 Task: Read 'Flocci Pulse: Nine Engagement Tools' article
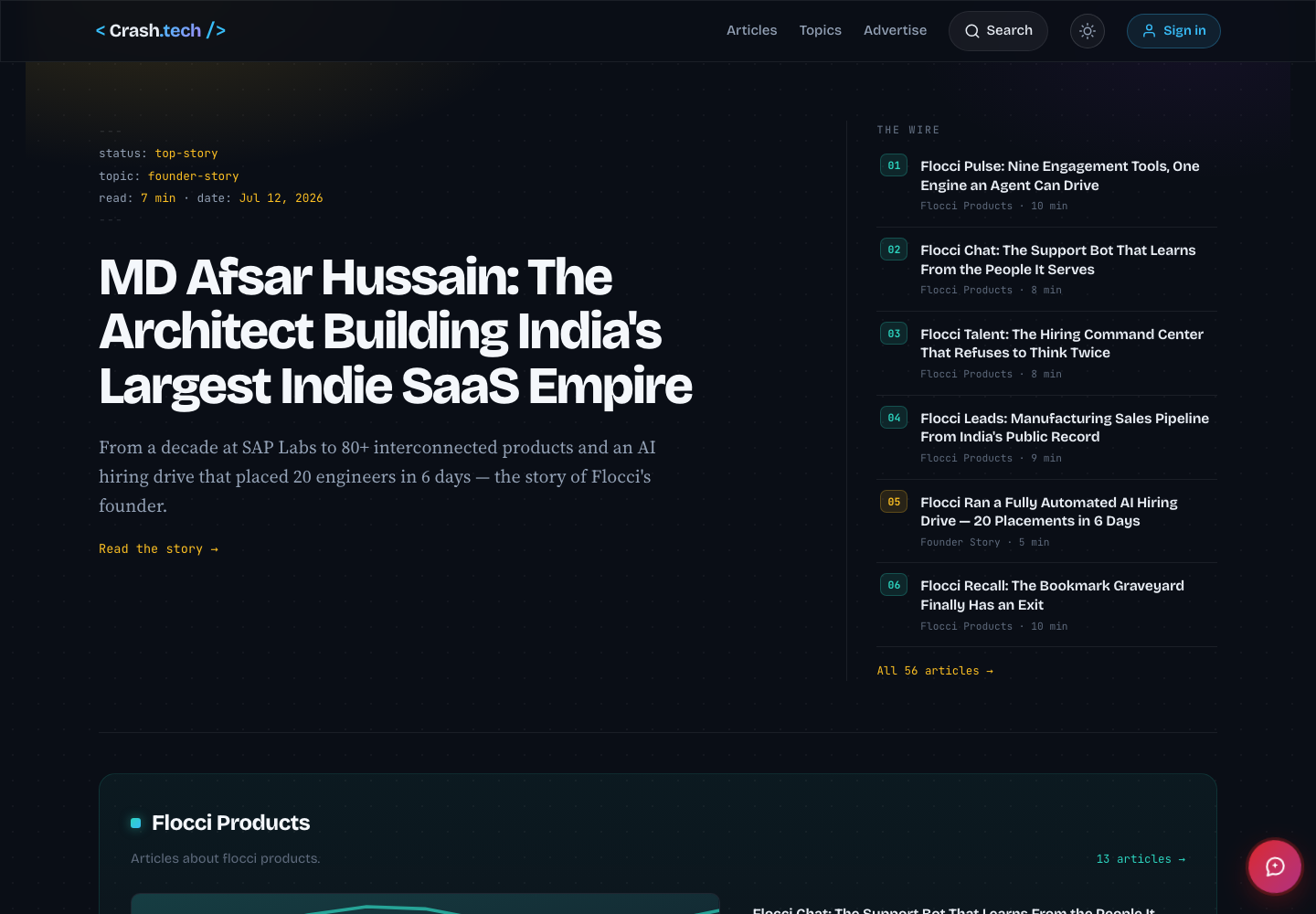1060,175
